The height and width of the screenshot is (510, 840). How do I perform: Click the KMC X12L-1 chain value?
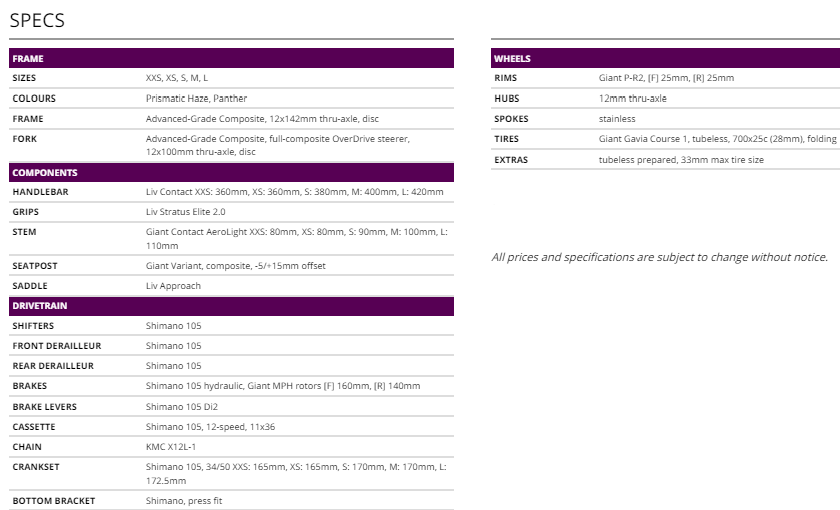[x=171, y=447]
